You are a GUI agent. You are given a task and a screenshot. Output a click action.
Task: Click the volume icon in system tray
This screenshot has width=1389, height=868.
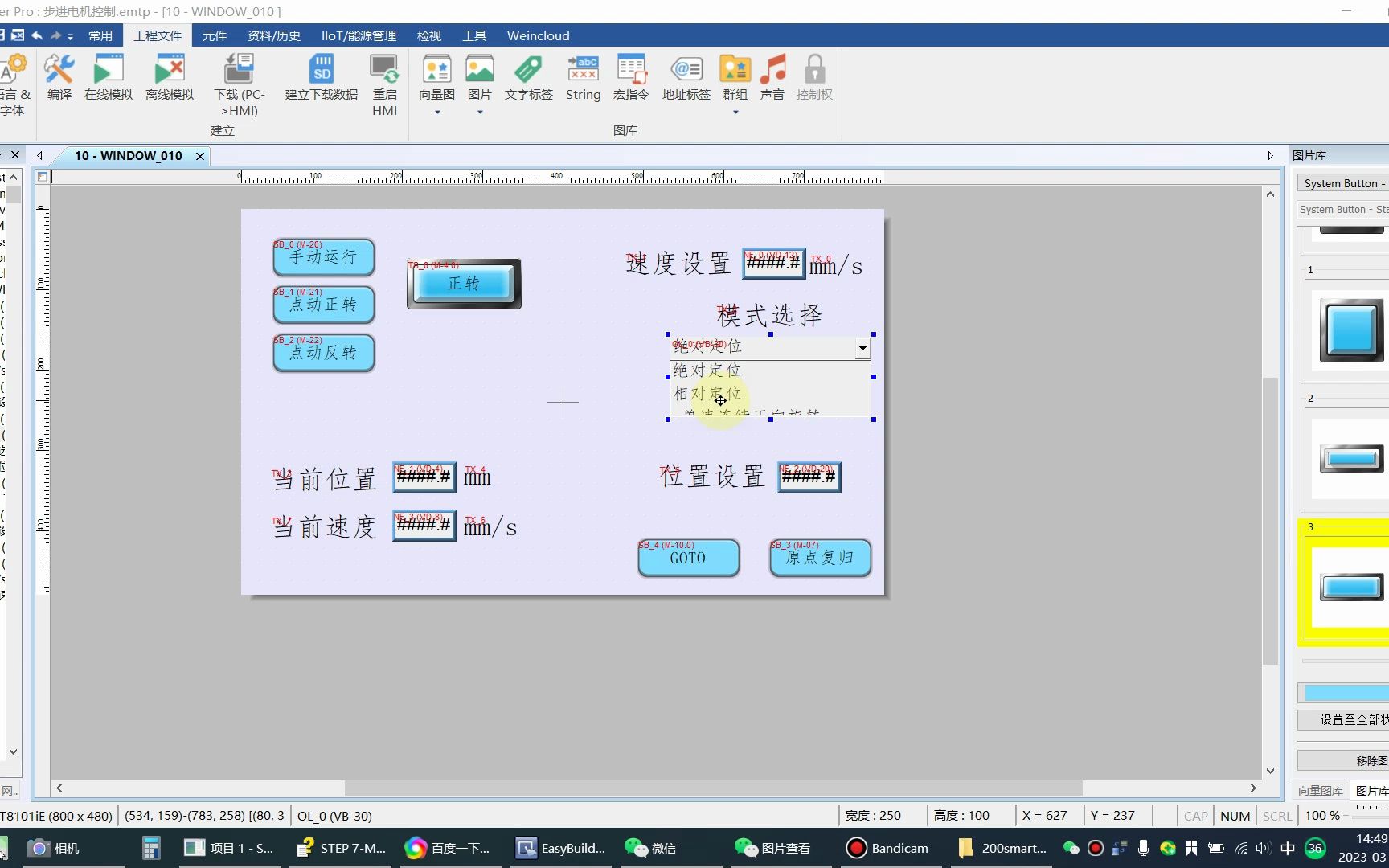point(1263,848)
